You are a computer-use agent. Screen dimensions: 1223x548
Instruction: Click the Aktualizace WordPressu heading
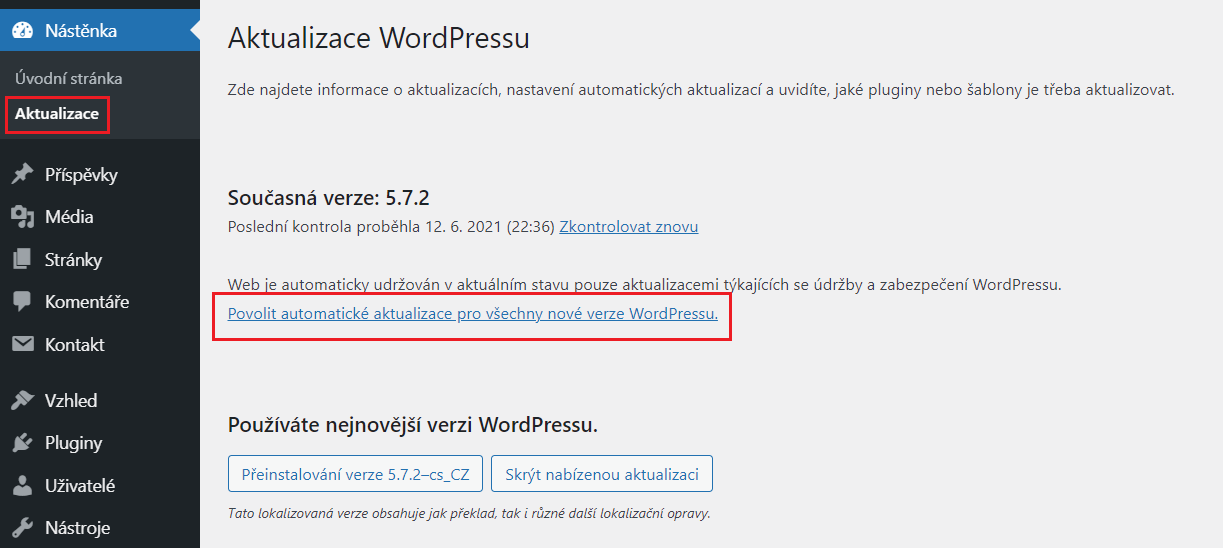pyautogui.click(x=379, y=38)
